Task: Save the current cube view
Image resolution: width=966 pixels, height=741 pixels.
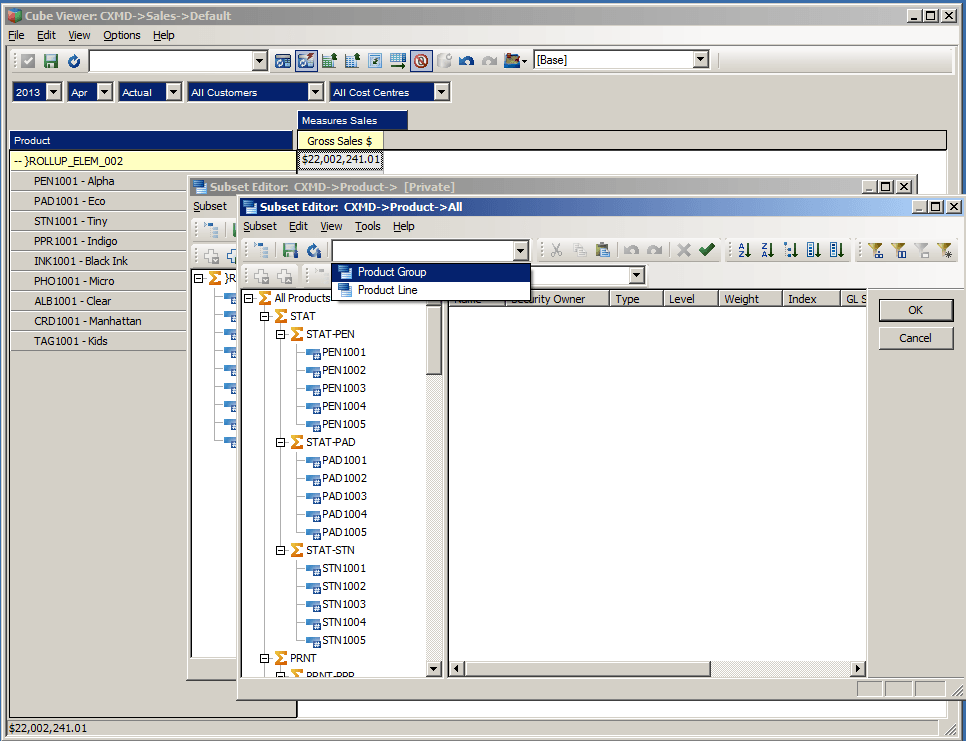Action: (49, 61)
